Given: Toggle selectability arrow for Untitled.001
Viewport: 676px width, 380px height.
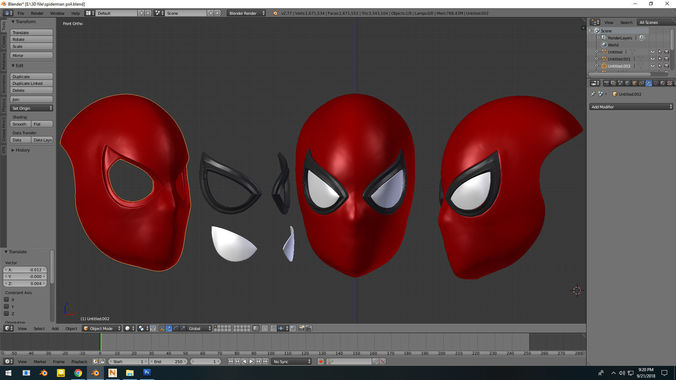Looking at the screenshot, I should tap(660, 59).
